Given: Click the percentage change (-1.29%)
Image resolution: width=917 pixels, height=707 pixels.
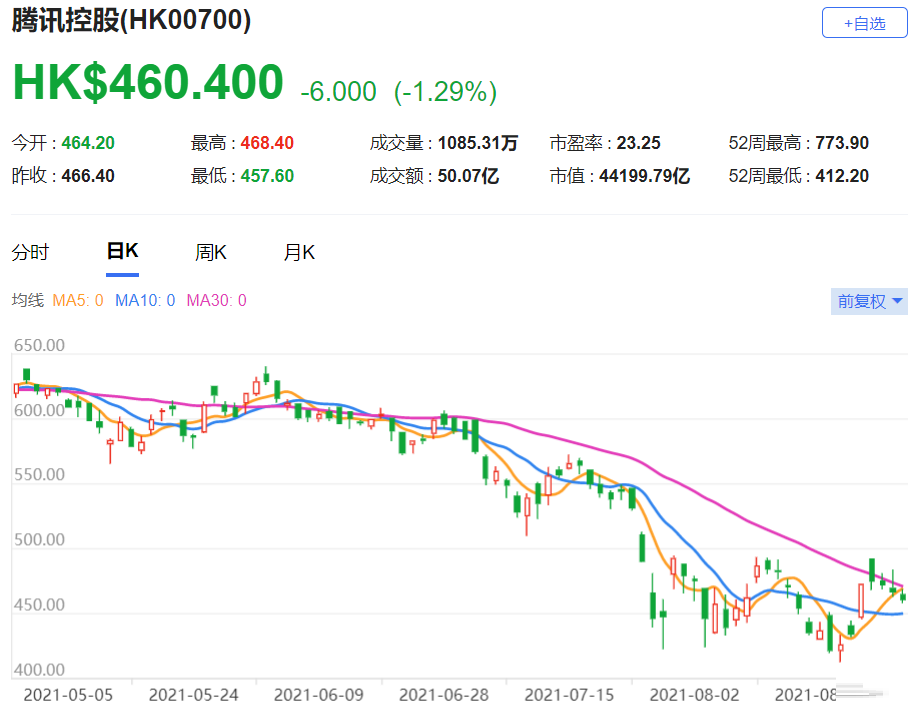Looking at the screenshot, I should tap(446, 92).
